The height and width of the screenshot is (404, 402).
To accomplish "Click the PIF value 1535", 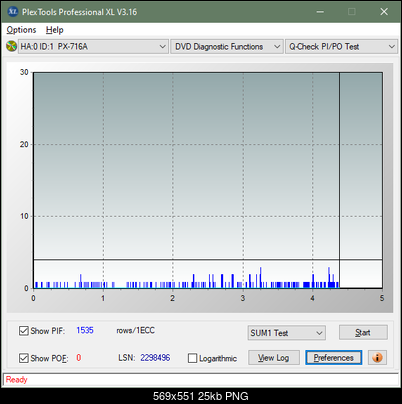I will click(85, 330).
